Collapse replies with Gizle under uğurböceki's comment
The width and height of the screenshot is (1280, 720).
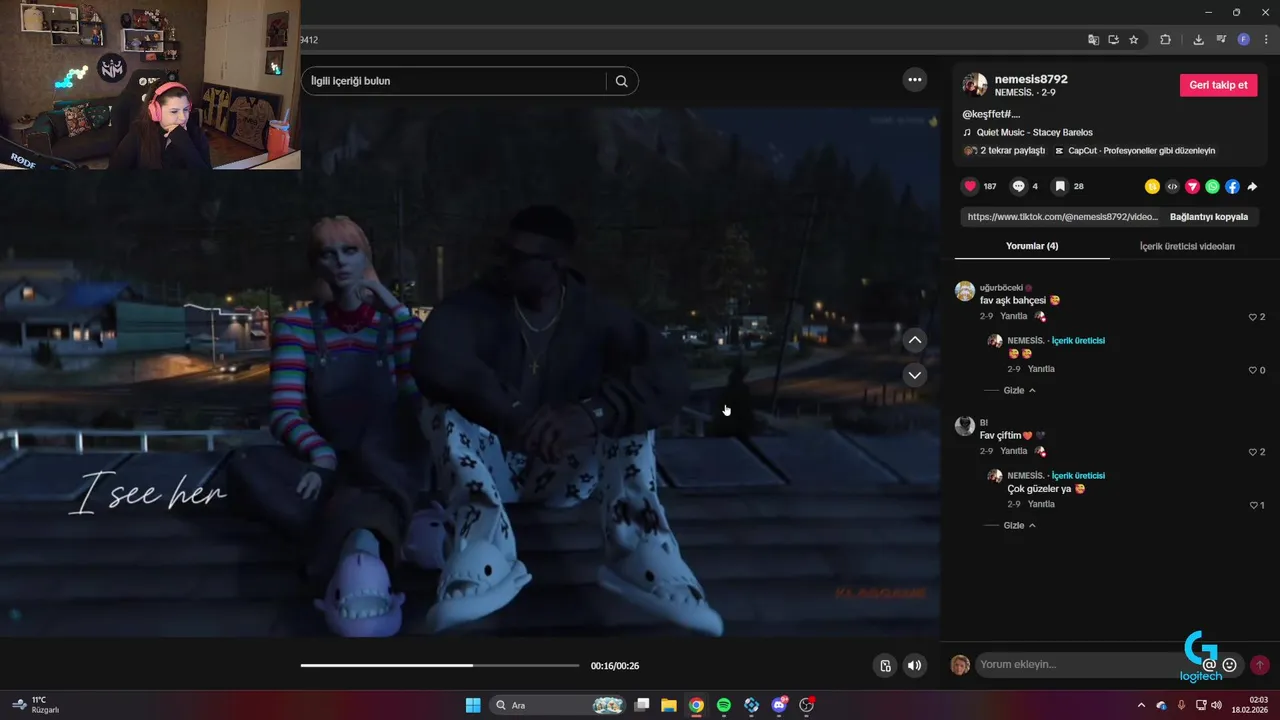click(1019, 390)
